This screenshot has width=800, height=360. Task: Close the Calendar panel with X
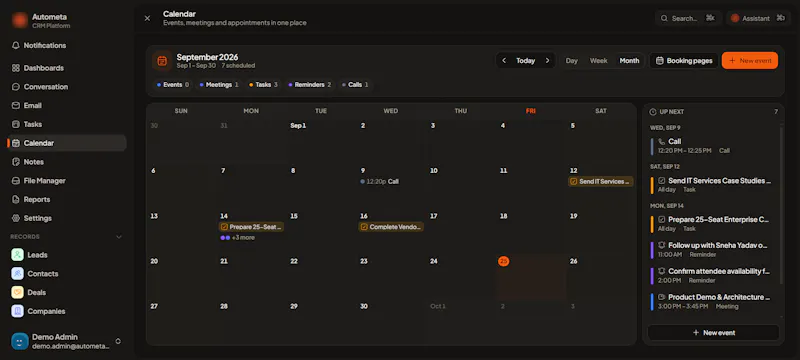(x=147, y=18)
